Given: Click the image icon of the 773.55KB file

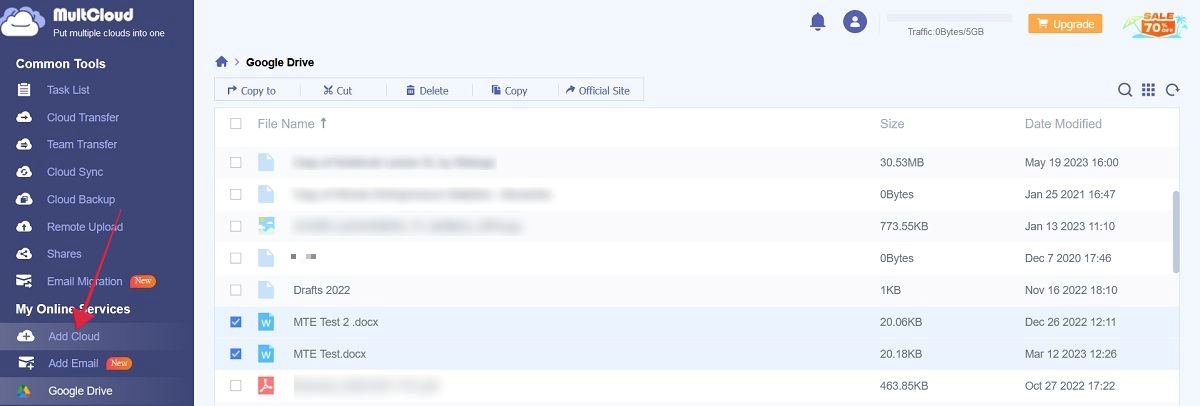Looking at the screenshot, I should click(x=266, y=226).
